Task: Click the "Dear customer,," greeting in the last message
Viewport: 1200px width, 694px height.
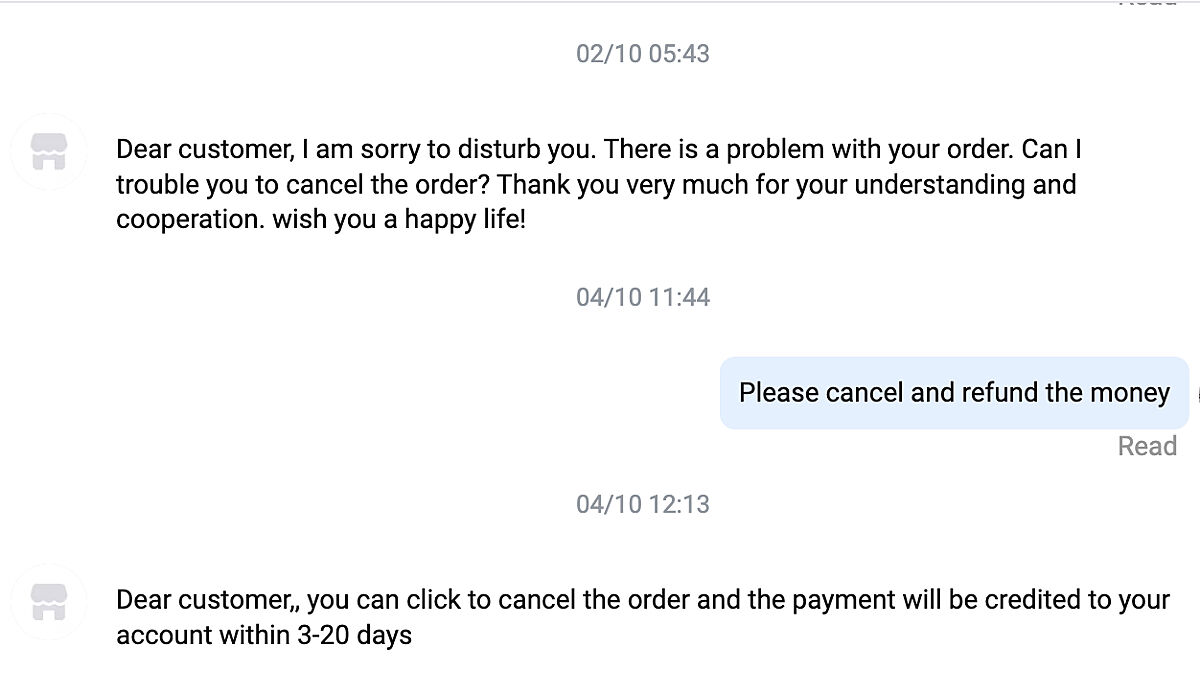Action: pos(208,600)
